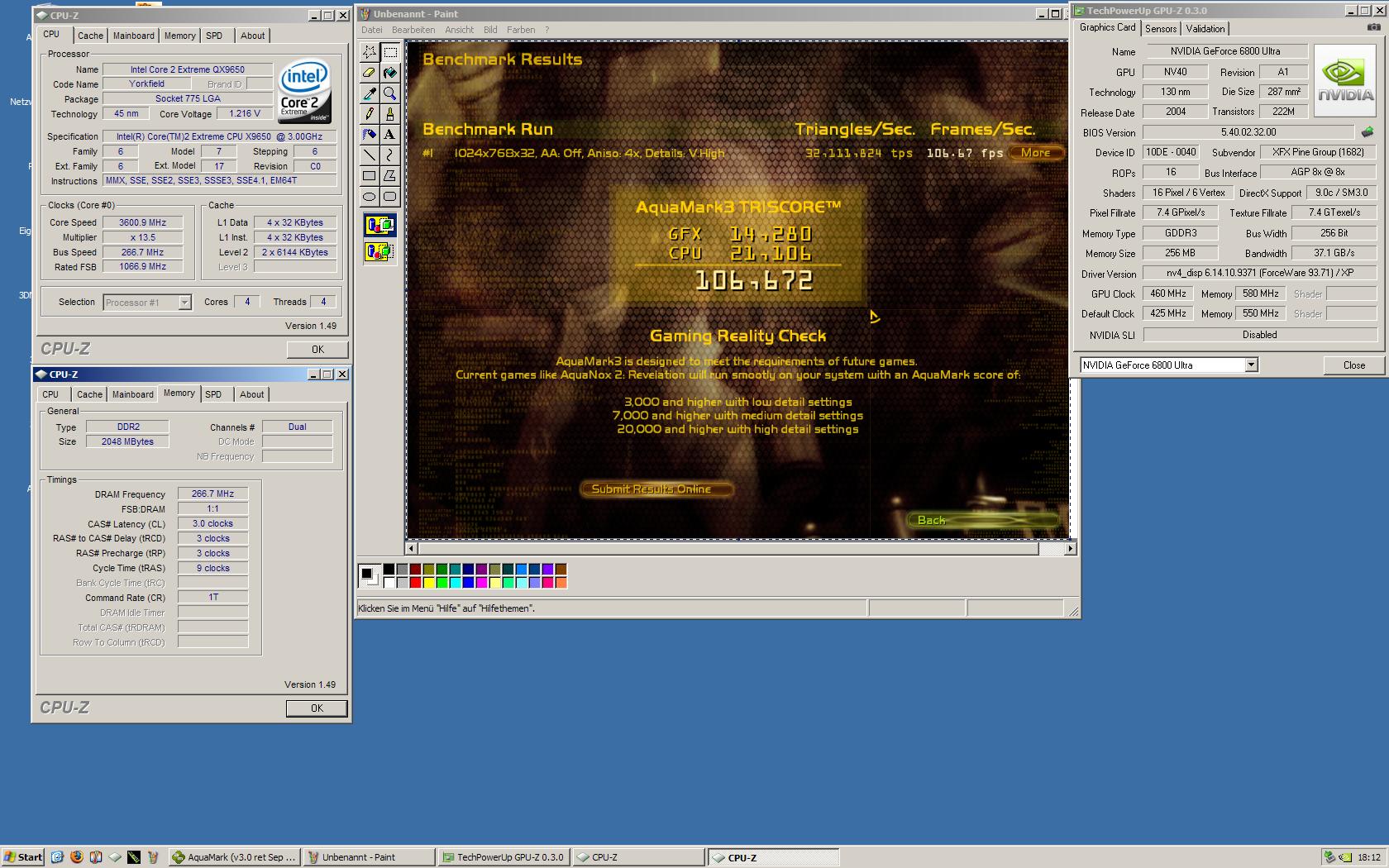Open the Farben menu in Paint

click(x=521, y=30)
